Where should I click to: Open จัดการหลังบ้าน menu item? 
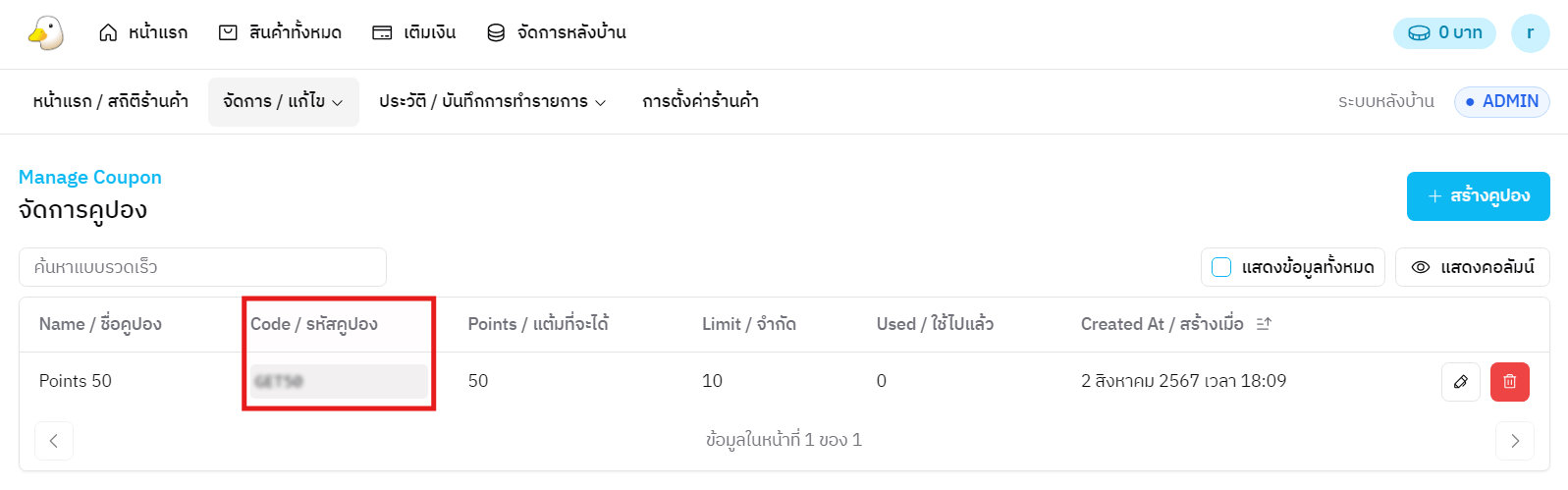tap(557, 33)
